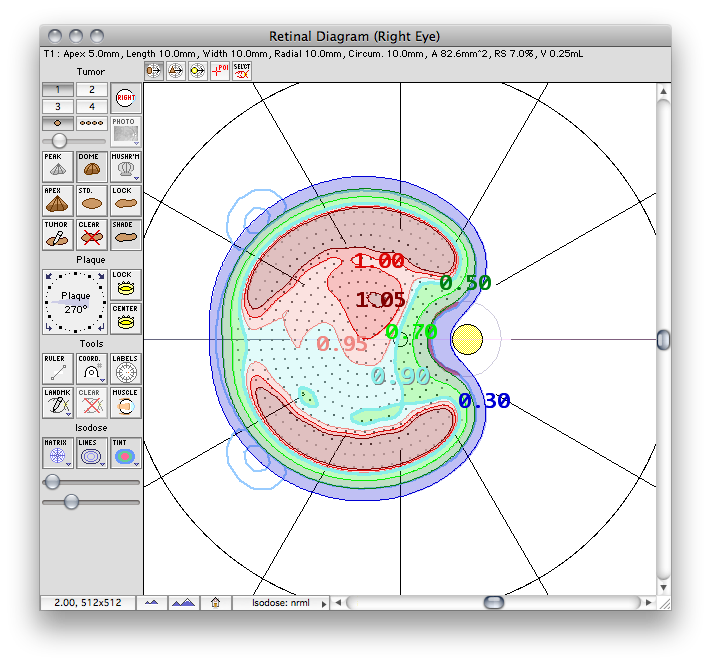The image size is (711, 665).
Task: Toggle tumor SHADE display
Action: pyautogui.click(x=126, y=234)
